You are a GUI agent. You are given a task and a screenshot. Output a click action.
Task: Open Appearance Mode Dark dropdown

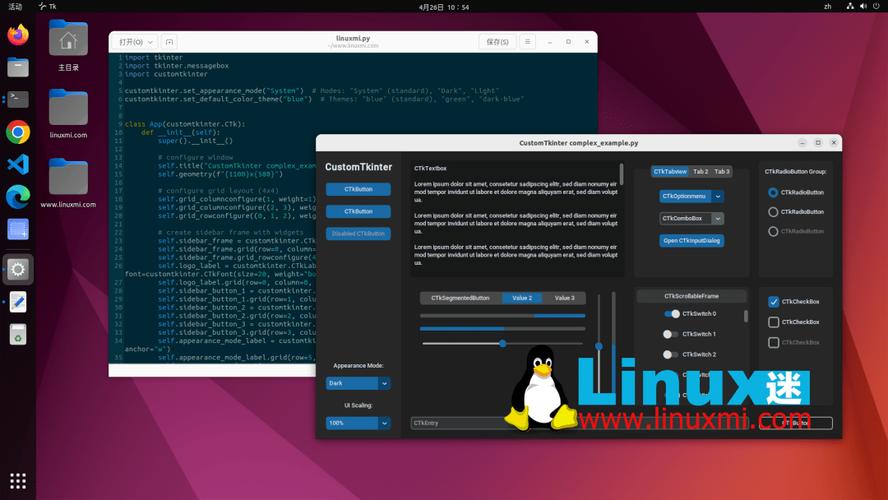(x=358, y=383)
